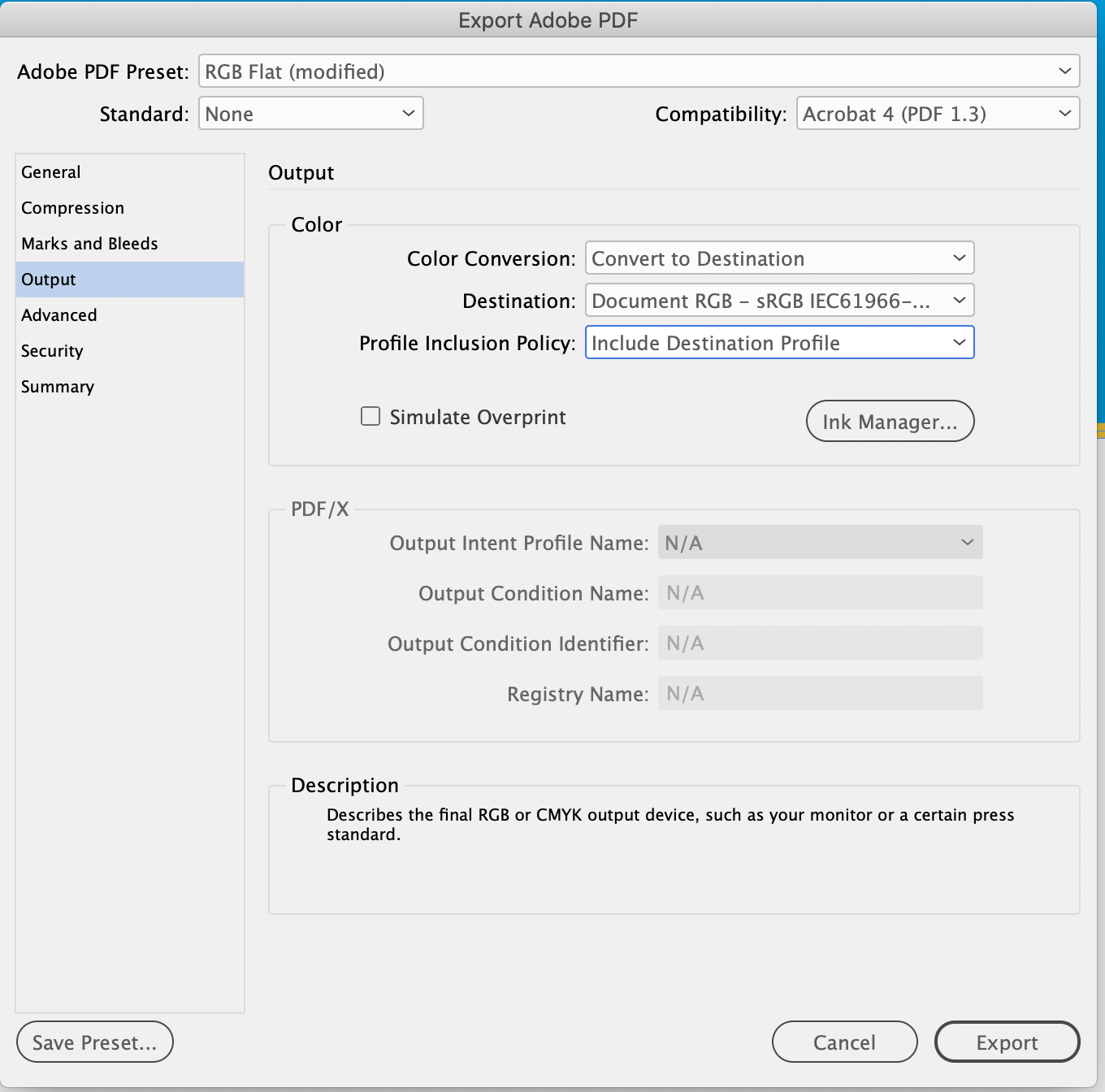Viewport: 1105px width, 1092px height.
Task: Select the Output panel in the sidebar
Action: (x=48, y=279)
